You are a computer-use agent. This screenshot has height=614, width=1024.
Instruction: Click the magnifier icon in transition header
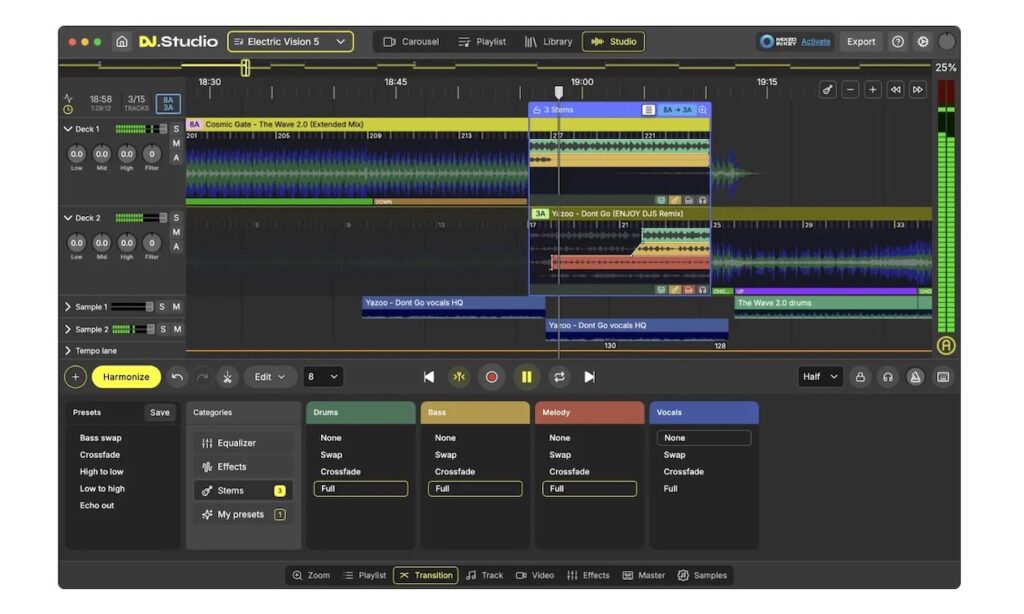click(x=703, y=110)
